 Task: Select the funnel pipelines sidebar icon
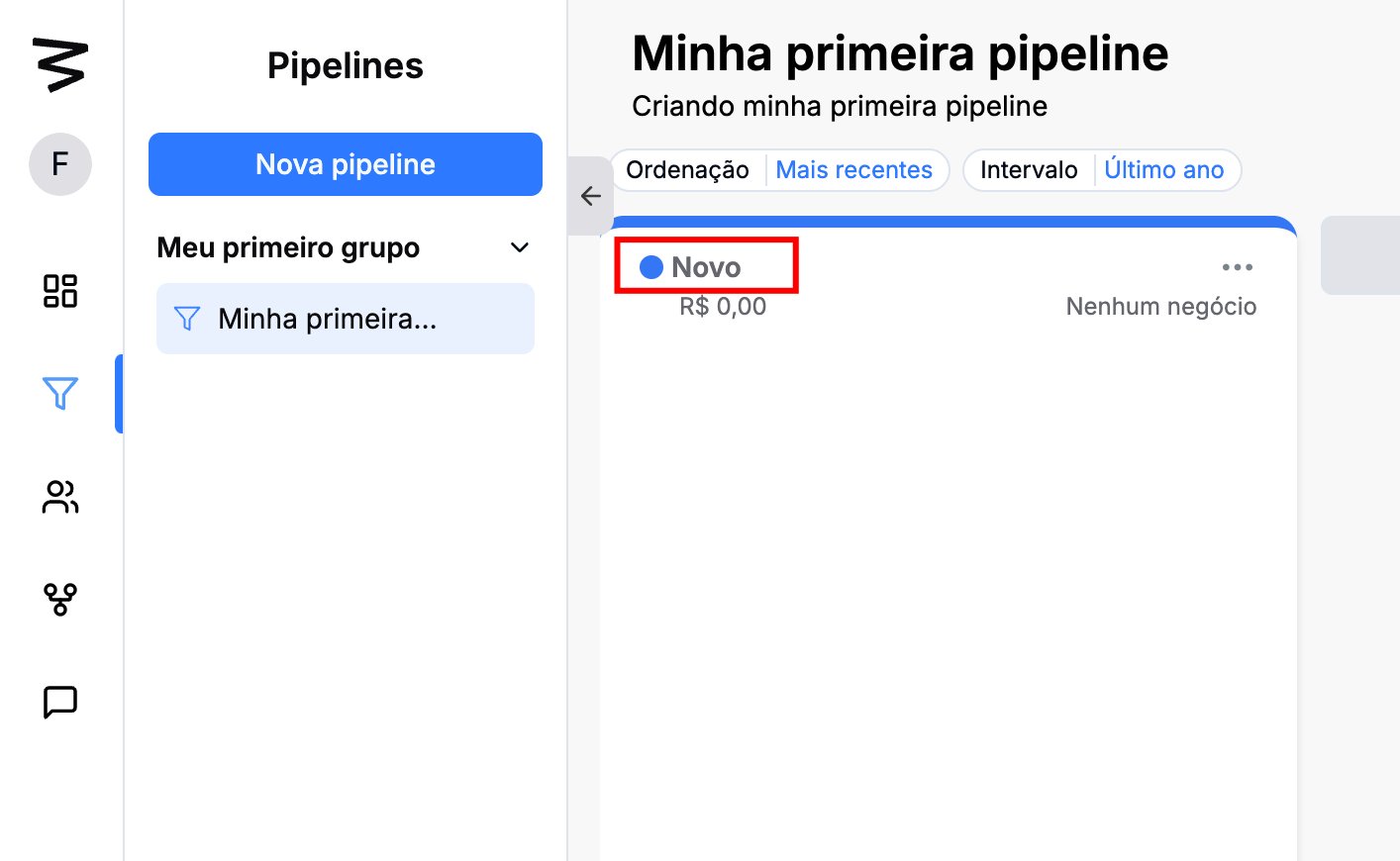[x=59, y=394]
